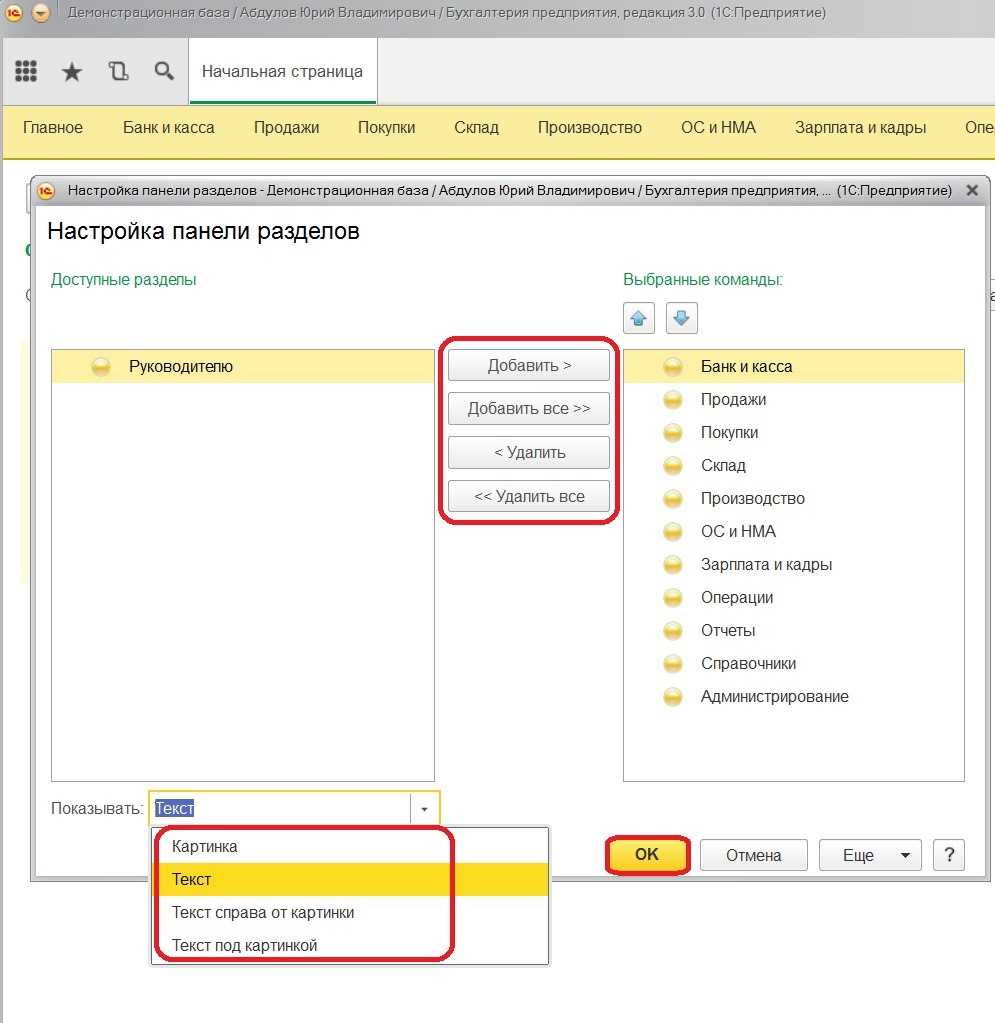This screenshot has height=1023, width=995.
Task: Confirm settings with OK button
Action: click(x=647, y=855)
